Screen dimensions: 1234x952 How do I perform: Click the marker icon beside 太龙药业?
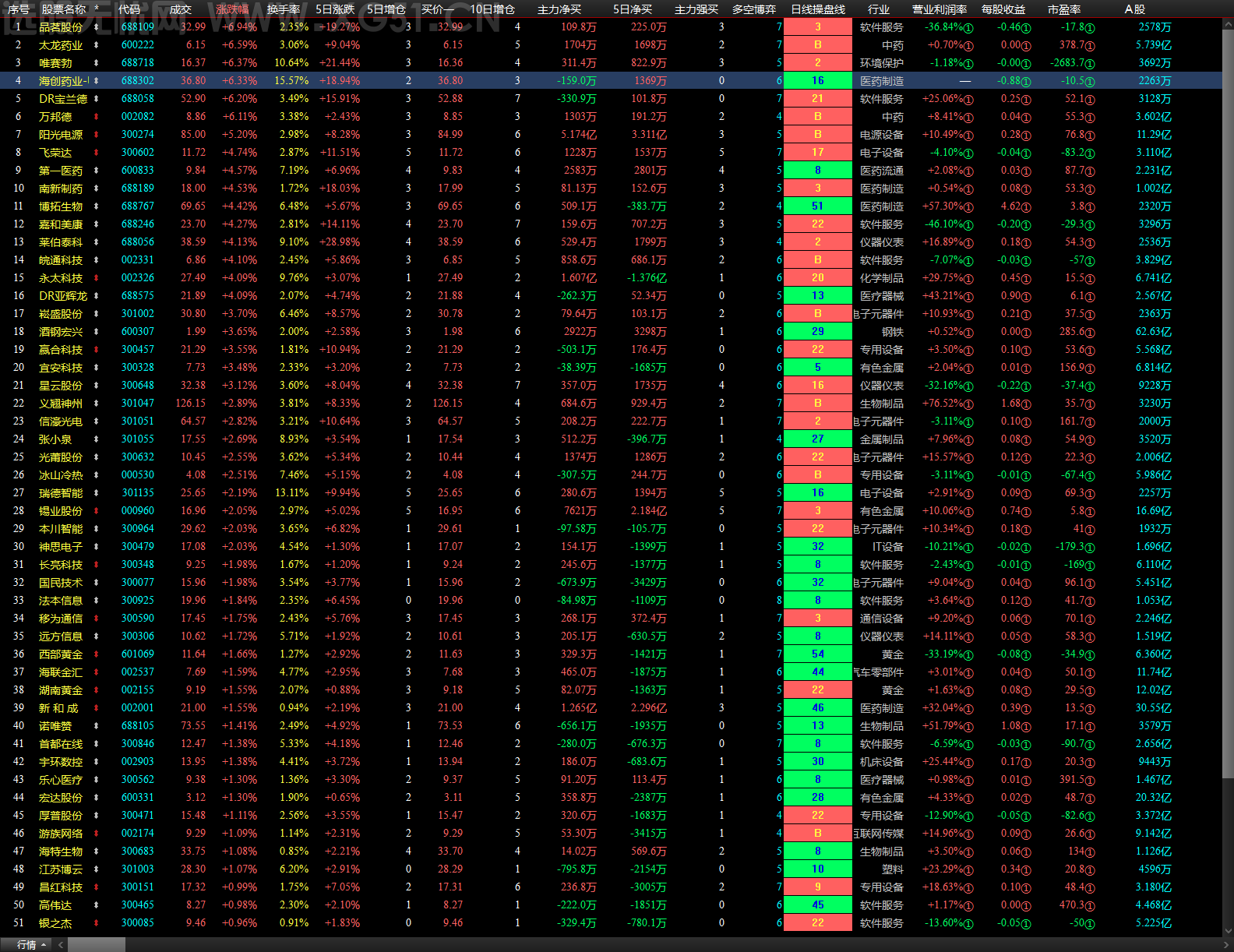(x=97, y=45)
